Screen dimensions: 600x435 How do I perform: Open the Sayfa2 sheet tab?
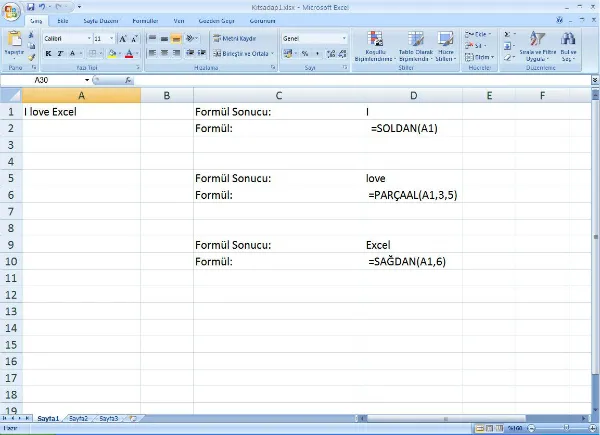click(x=78, y=418)
